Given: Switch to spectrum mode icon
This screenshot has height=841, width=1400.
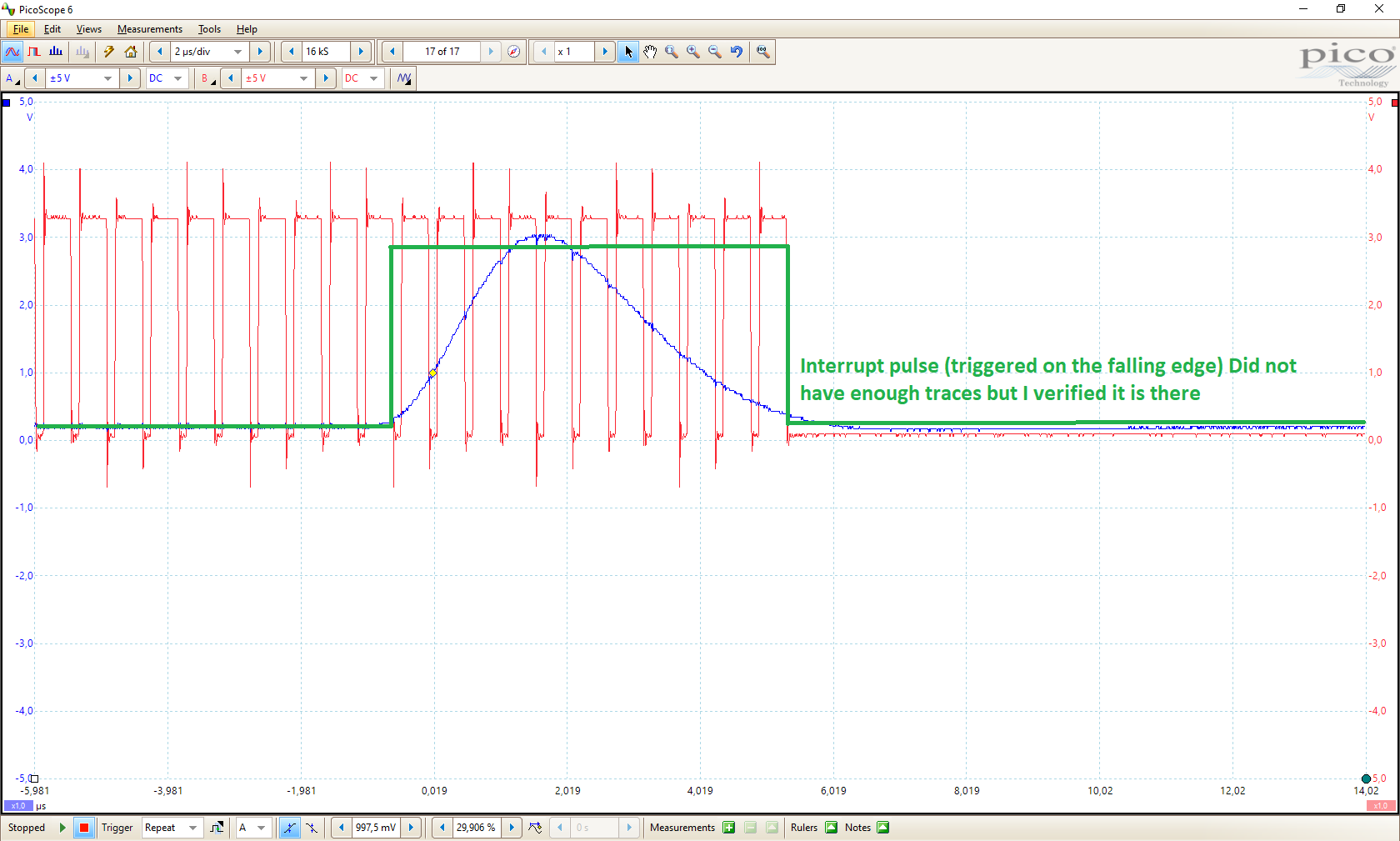Looking at the screenshot, I should (x=56, y=52).
